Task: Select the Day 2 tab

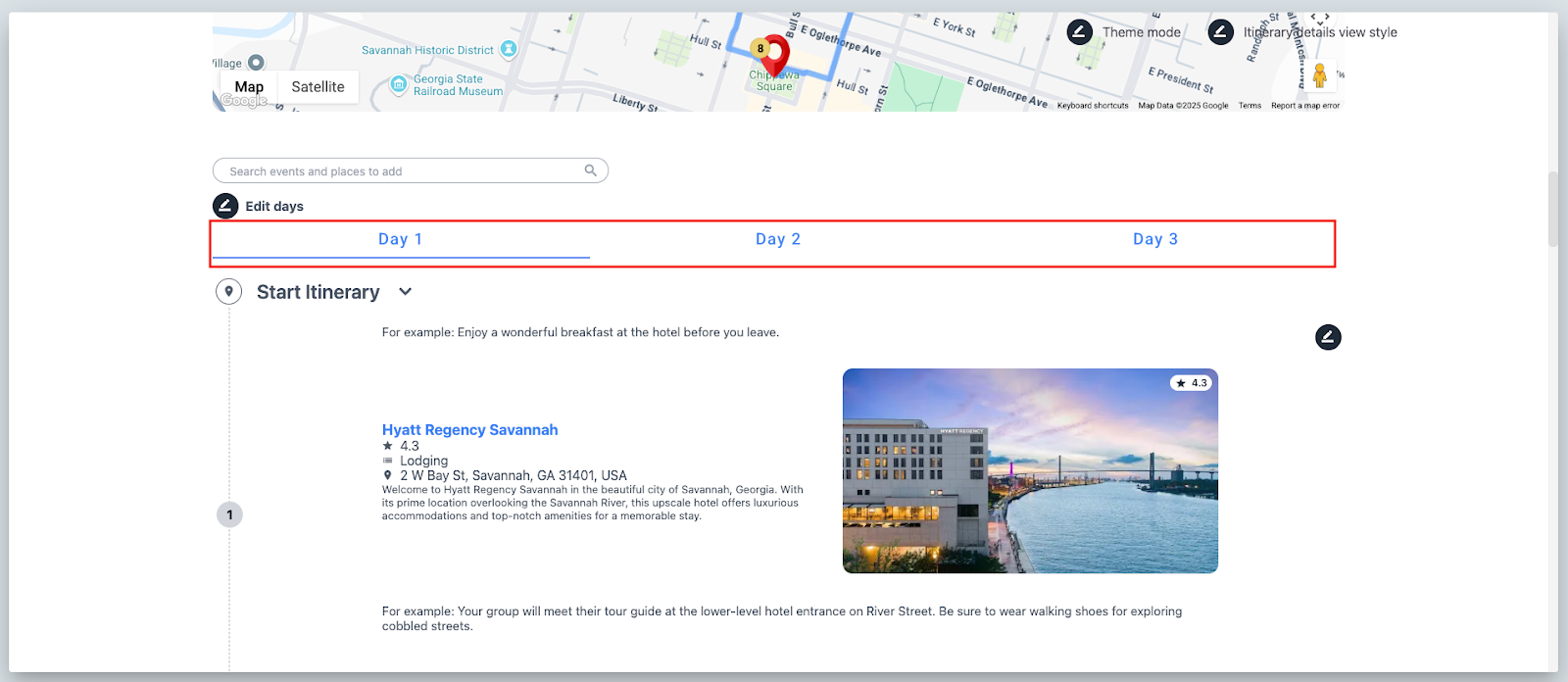Action: [778, 239]
